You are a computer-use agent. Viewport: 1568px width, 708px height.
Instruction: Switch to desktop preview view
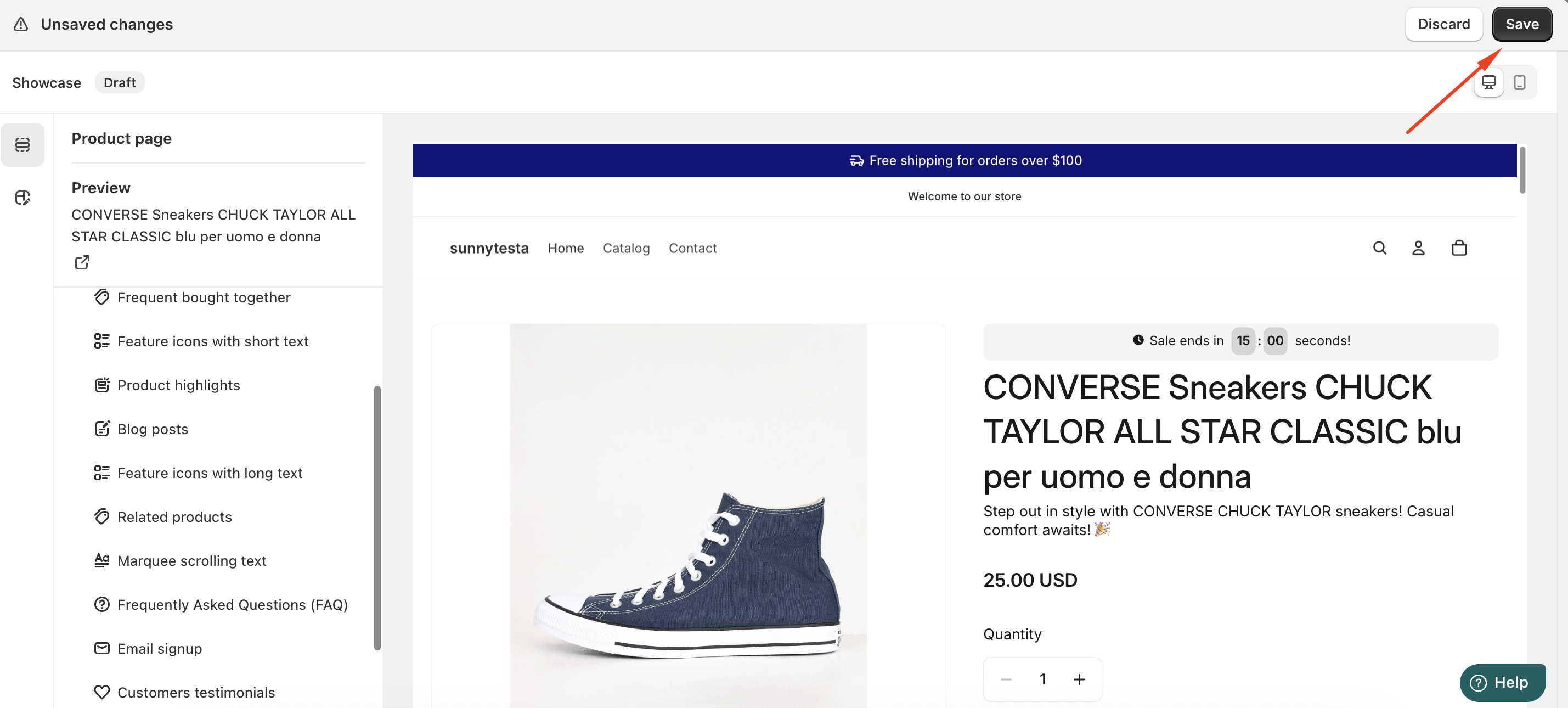1489,82
